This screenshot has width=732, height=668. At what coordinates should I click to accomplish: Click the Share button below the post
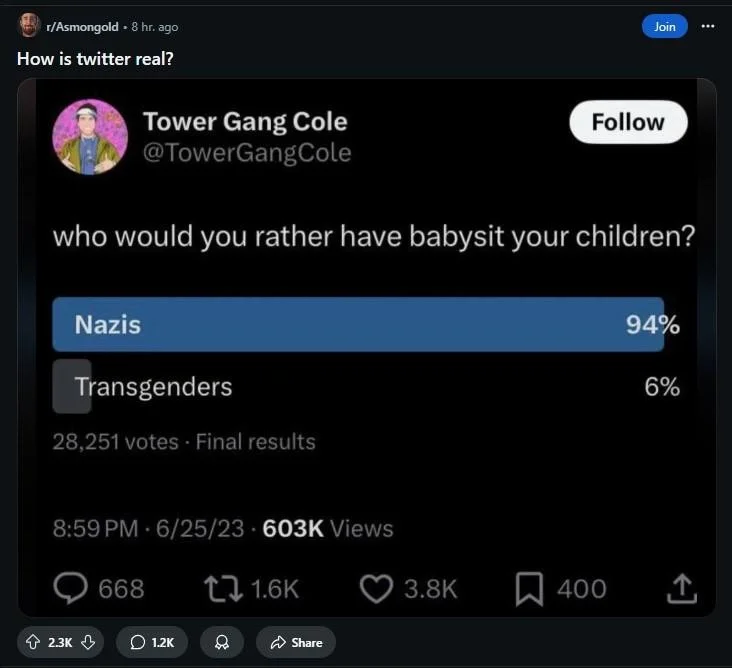click(295, 642)
